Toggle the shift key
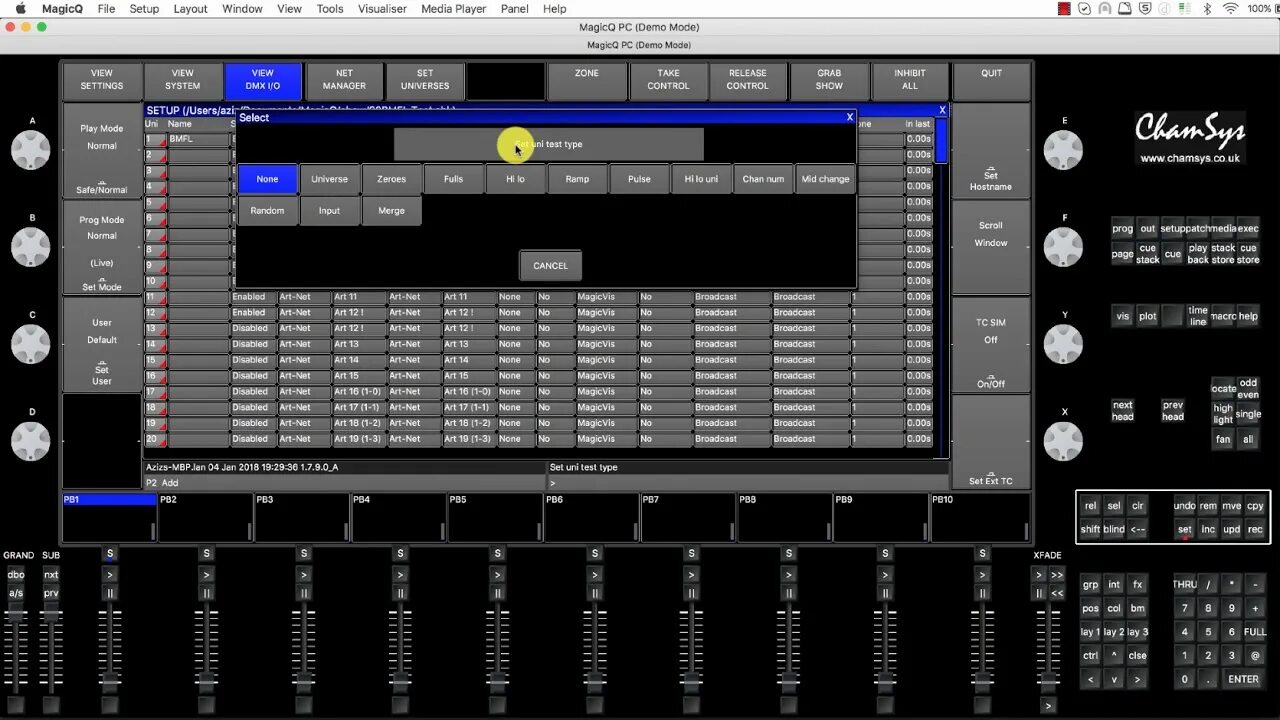This screenshot has height=720, width=1280. pyautogui.click(x=1090, y=529)
